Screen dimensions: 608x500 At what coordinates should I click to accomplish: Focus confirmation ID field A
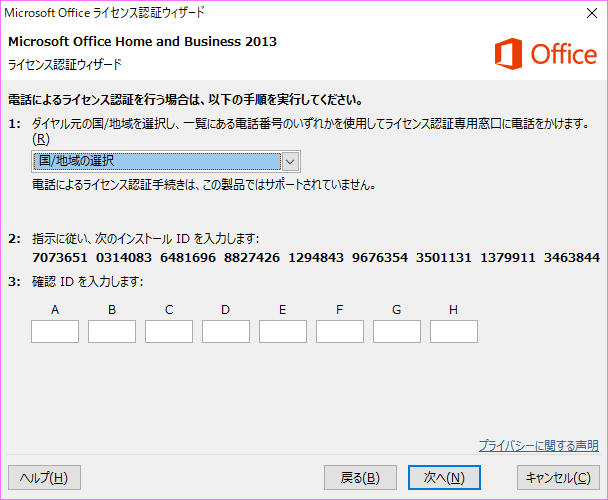coord(55,331)
